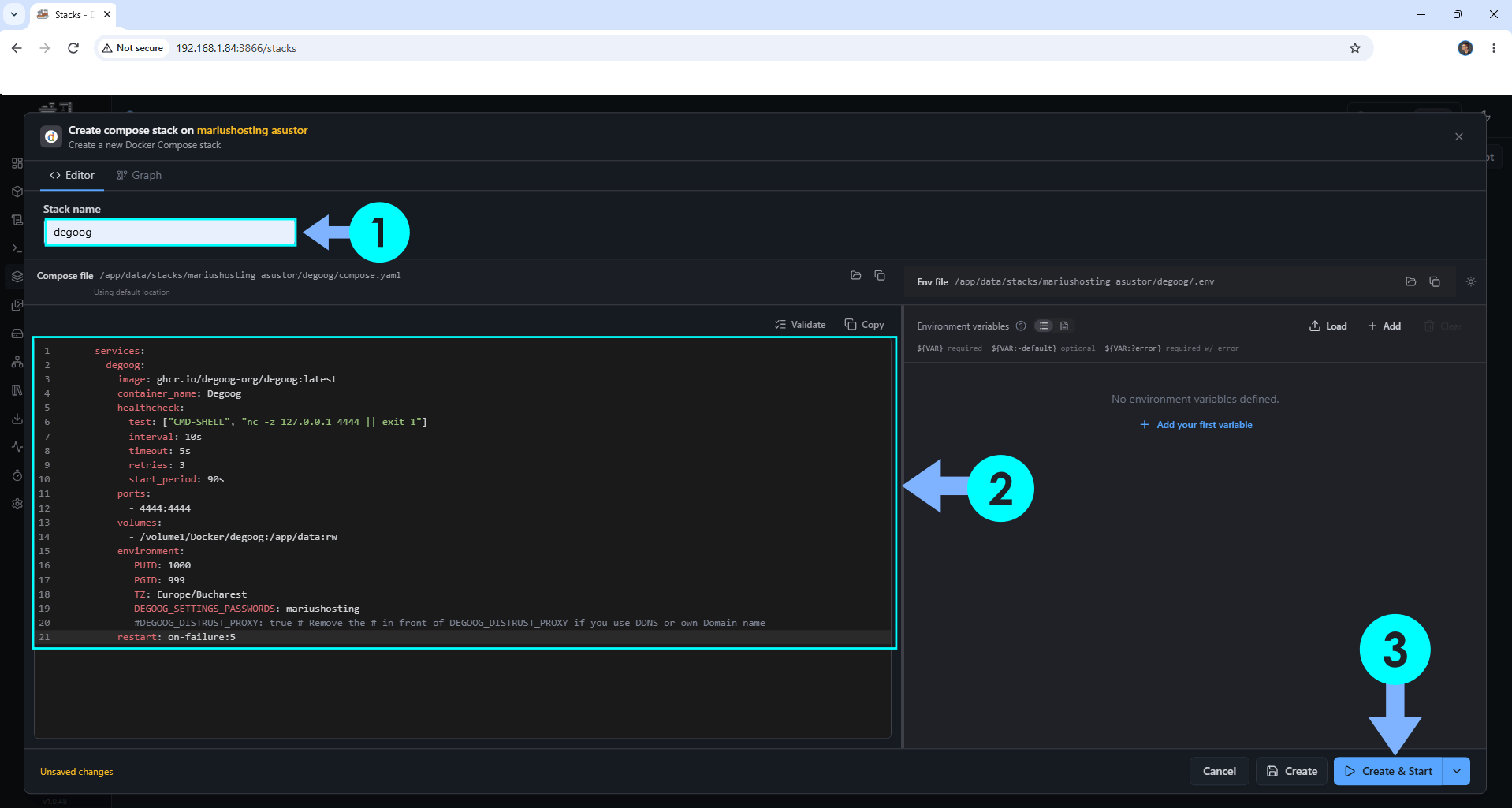Open the terminal prompt icon in sidebar

click(17, 248)
